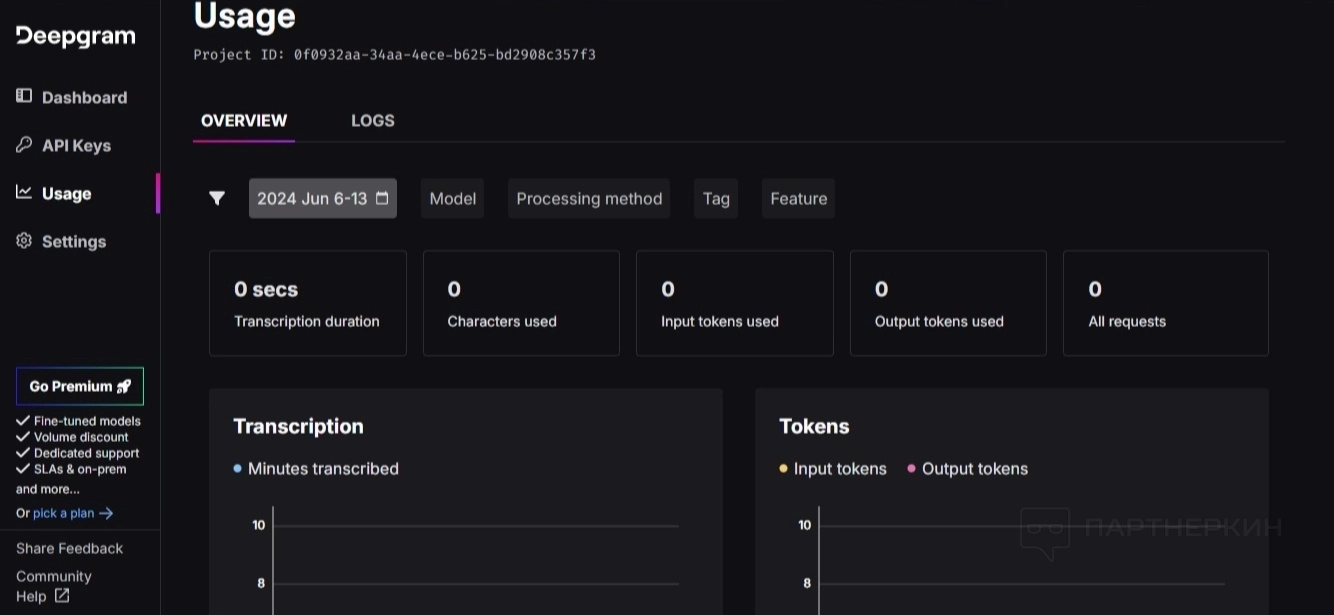Click the Go Premium button
The height and width of the screenshot is (615, 1334).
[x=80, y=386]
